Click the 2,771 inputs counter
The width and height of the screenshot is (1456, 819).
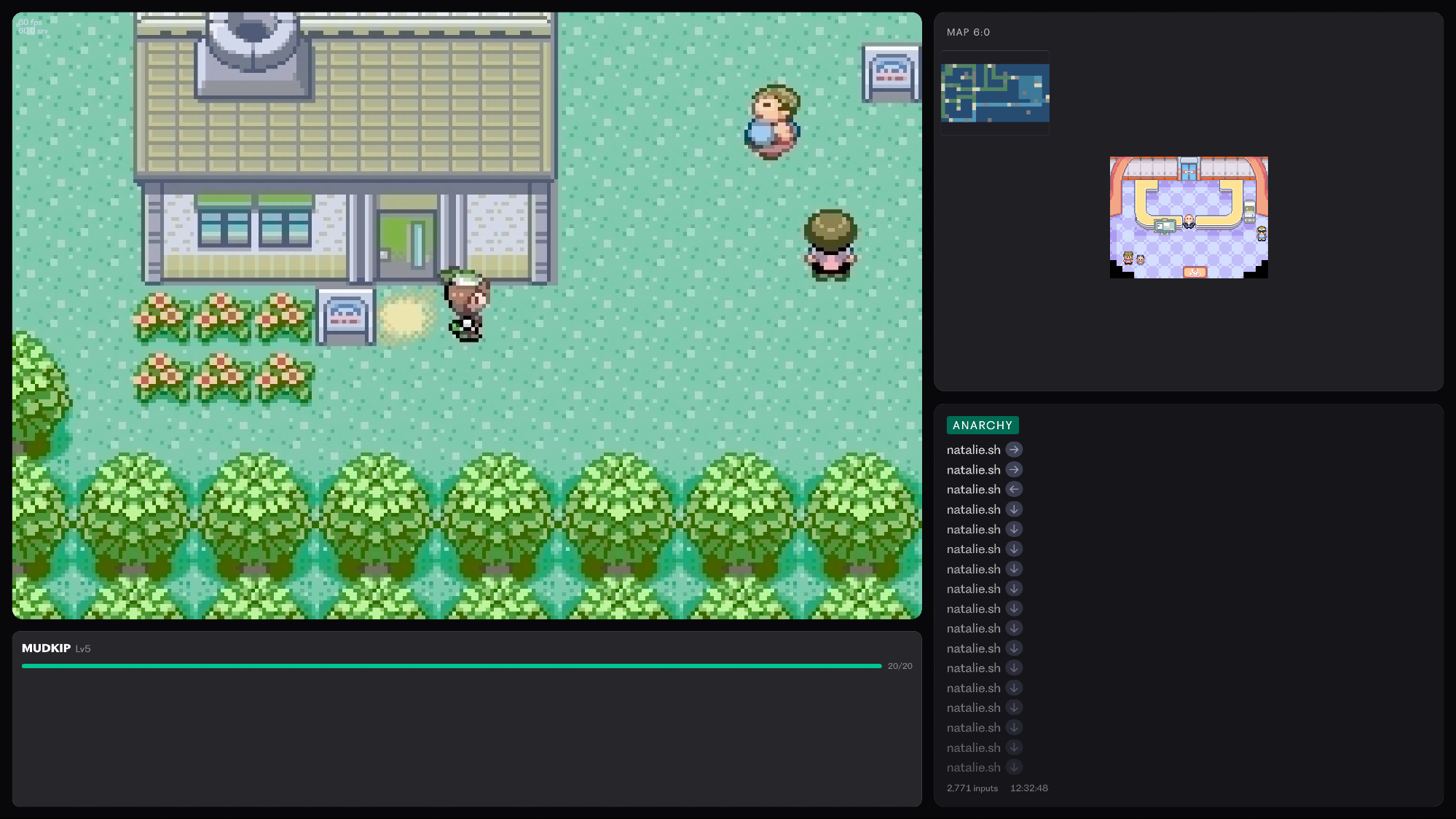coord(972,788)
